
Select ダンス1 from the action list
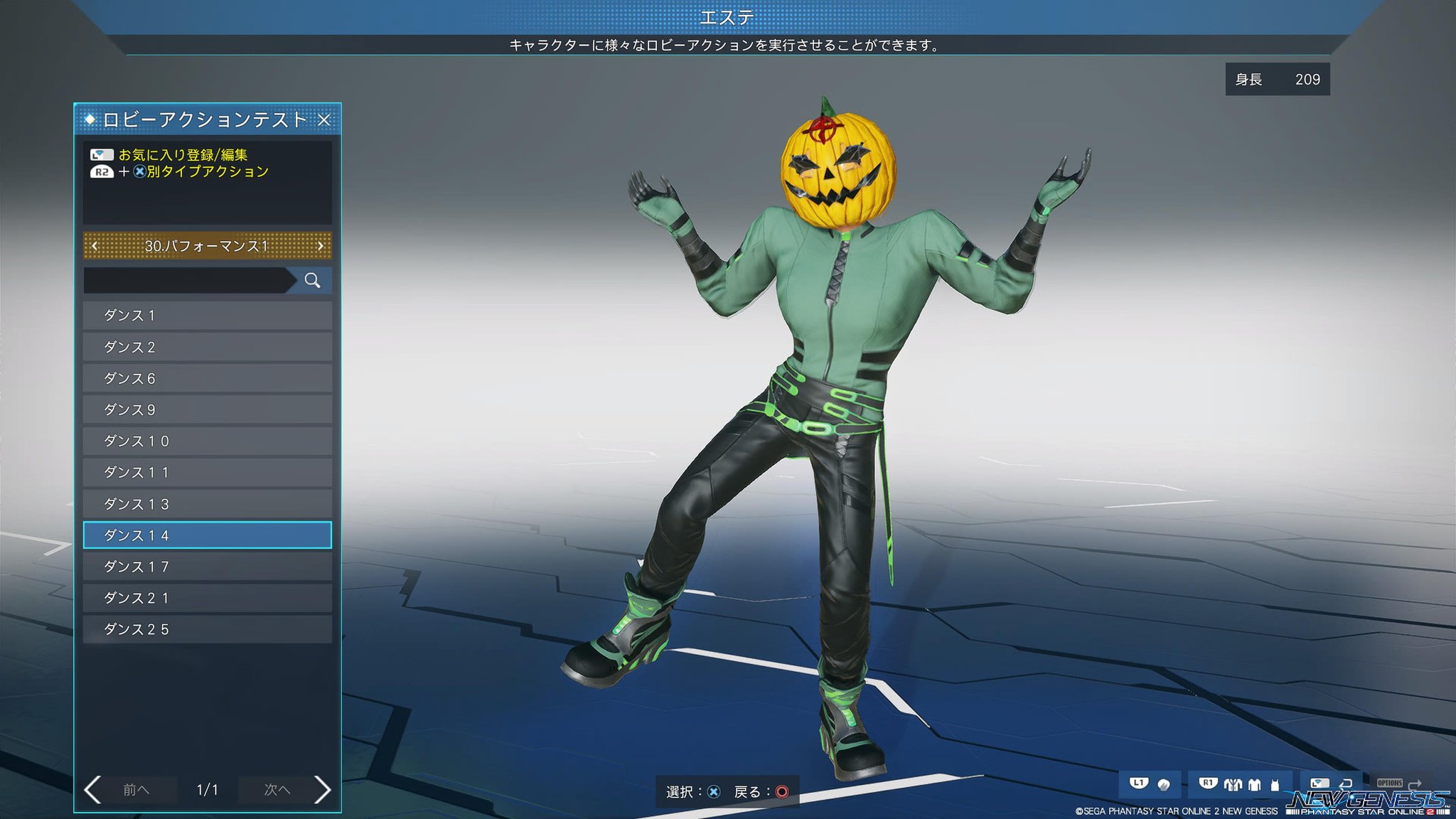click(207, 315)
